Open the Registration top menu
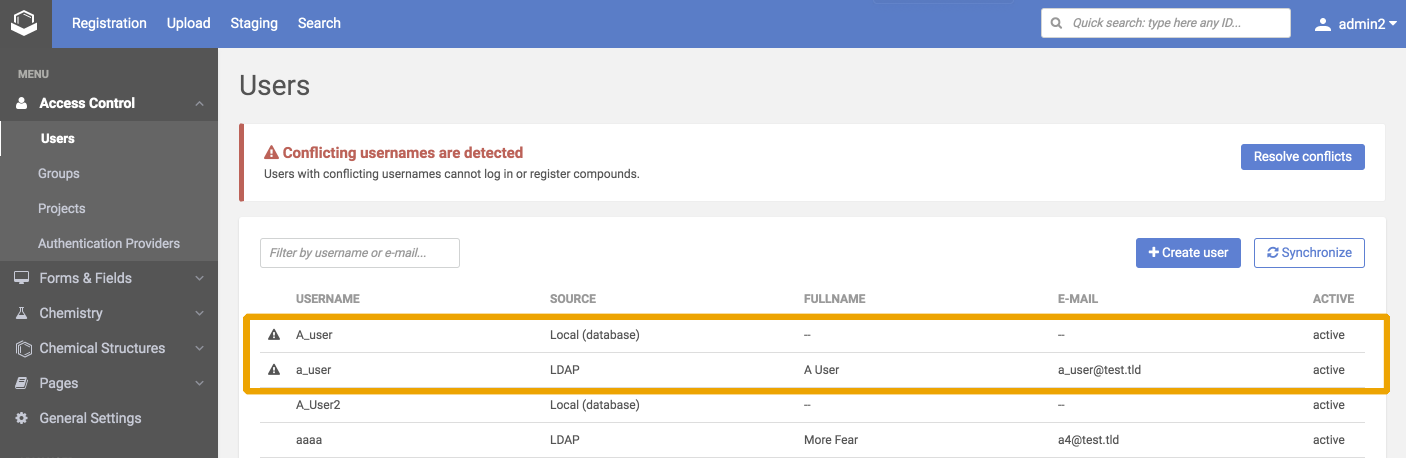The width and height of the screenshot is (1406, 458). 109,23
